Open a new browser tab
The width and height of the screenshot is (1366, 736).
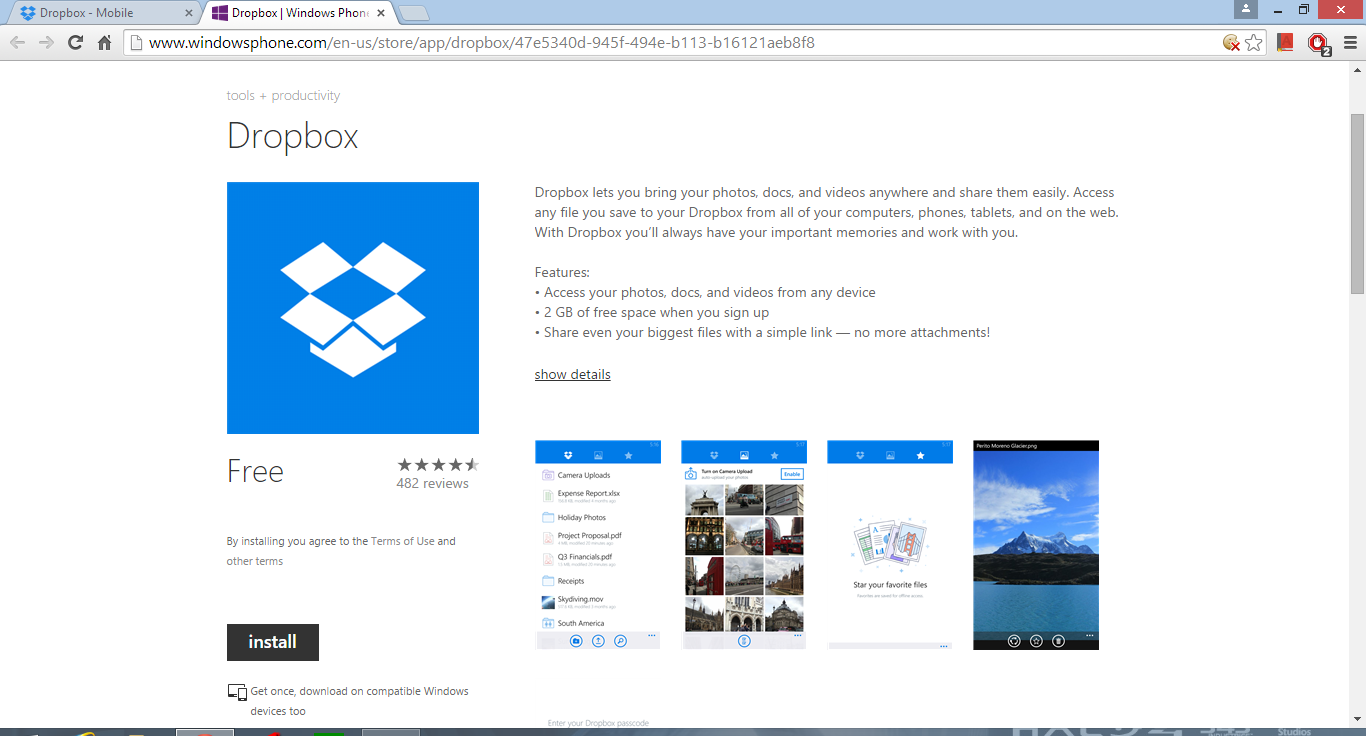point(414,14)
